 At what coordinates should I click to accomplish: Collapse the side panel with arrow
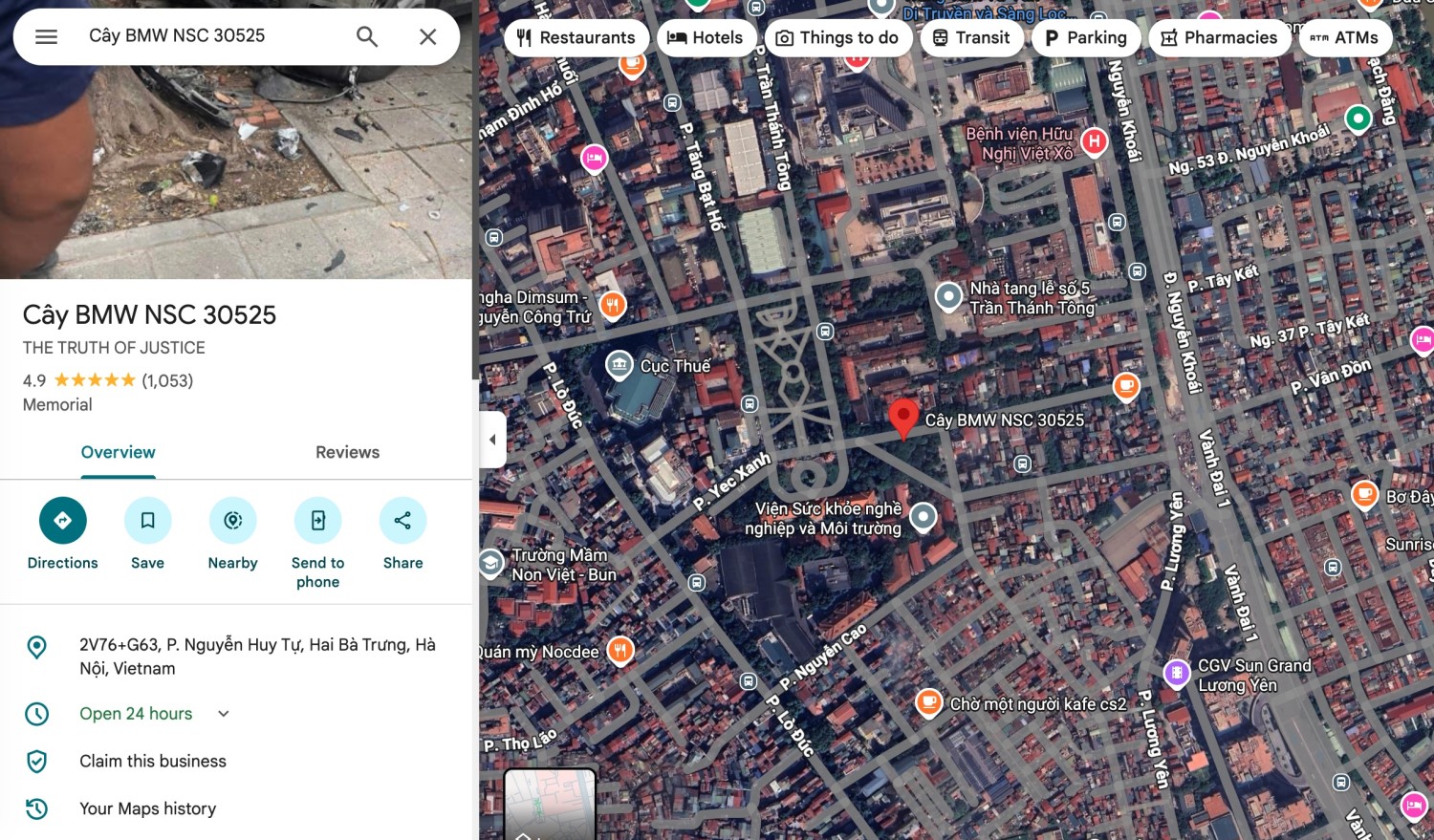tap(492, 440)
